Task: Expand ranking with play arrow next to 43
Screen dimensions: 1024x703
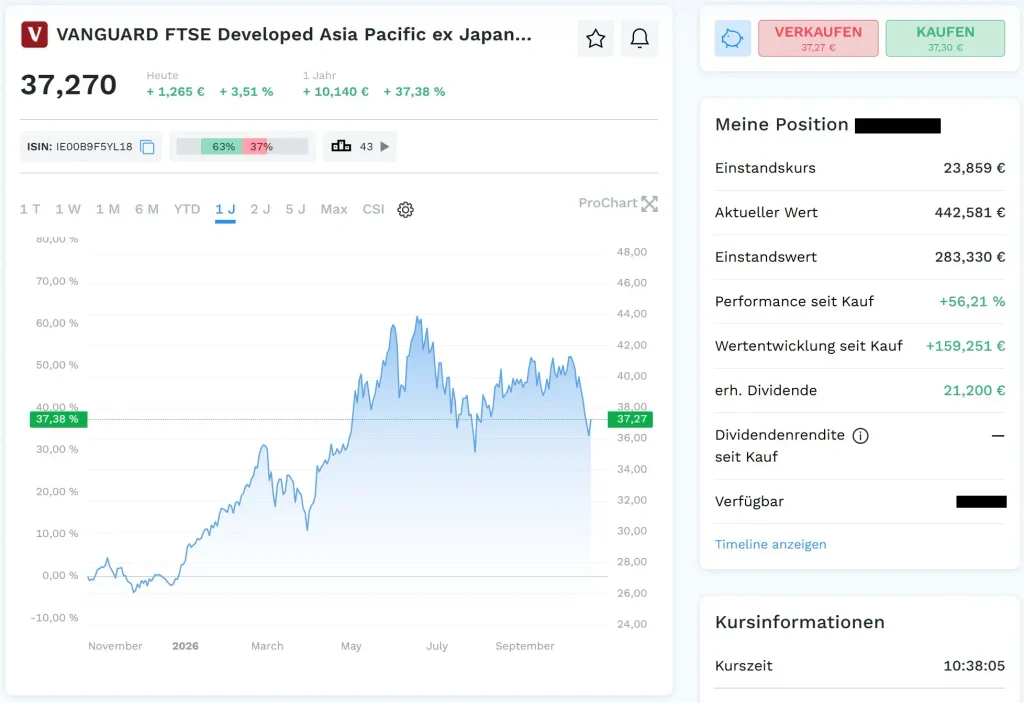Action: (385, 146)
